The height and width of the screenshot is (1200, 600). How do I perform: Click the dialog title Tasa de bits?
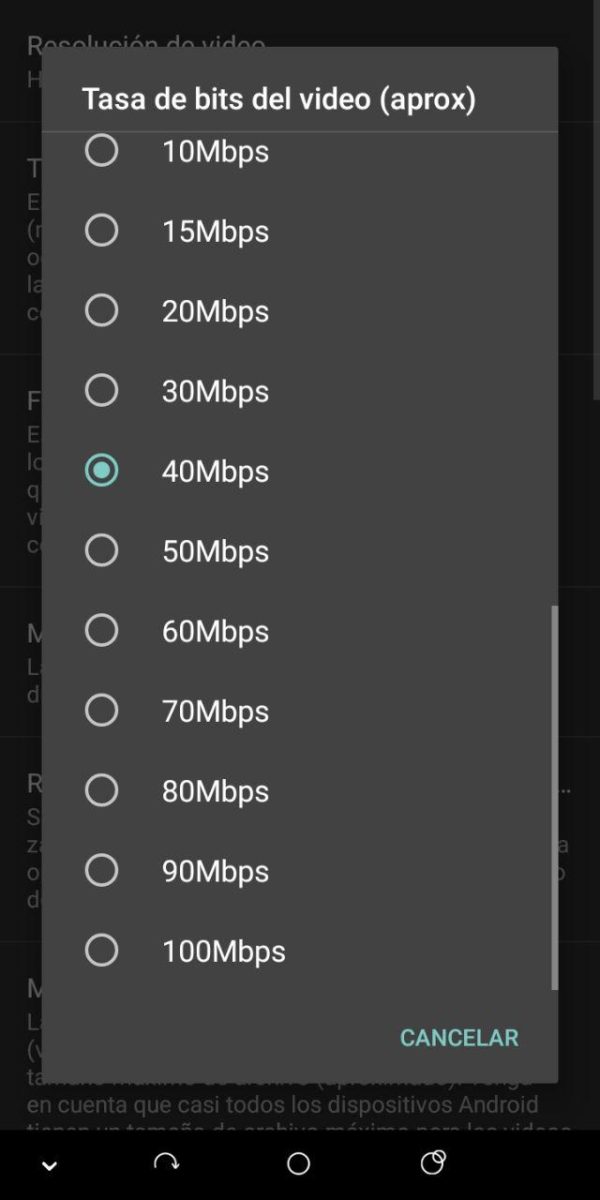click(279, 99)
